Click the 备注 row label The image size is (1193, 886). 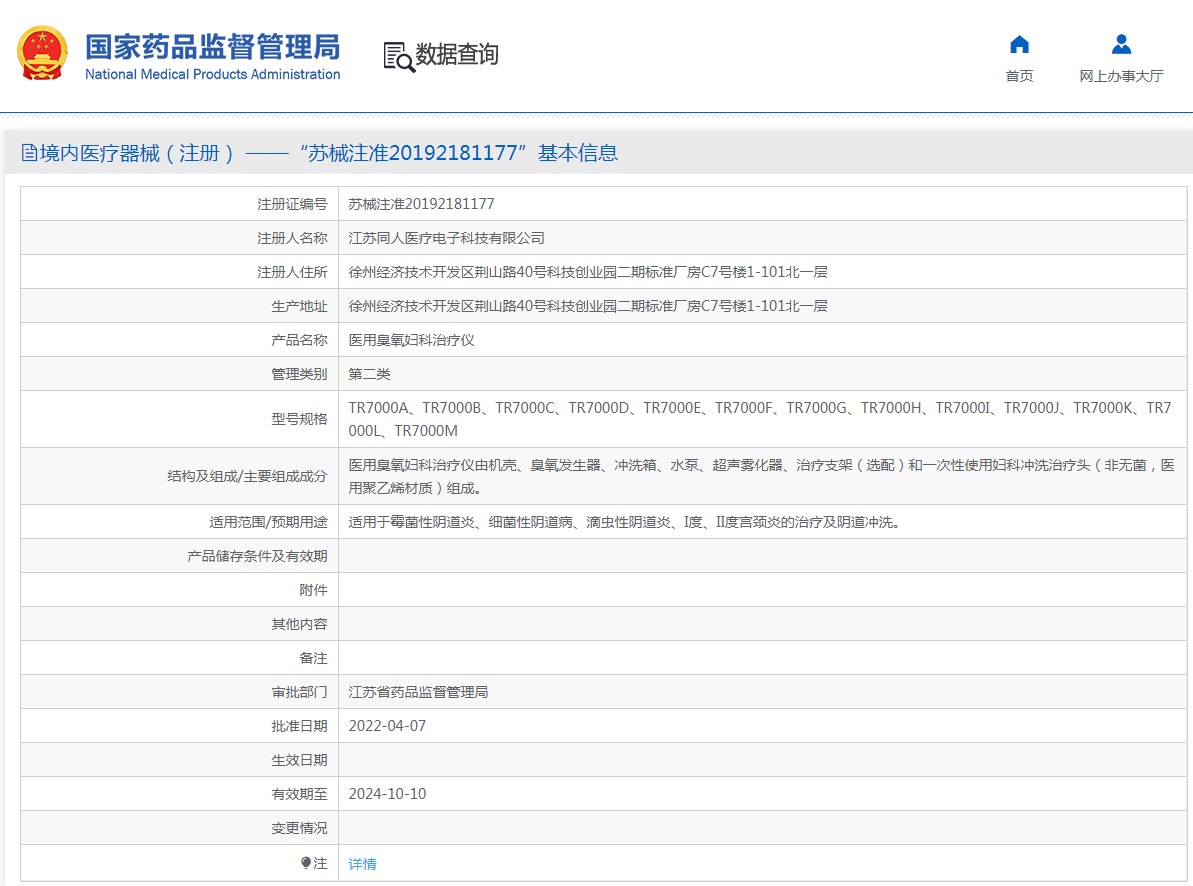point(313,658)
